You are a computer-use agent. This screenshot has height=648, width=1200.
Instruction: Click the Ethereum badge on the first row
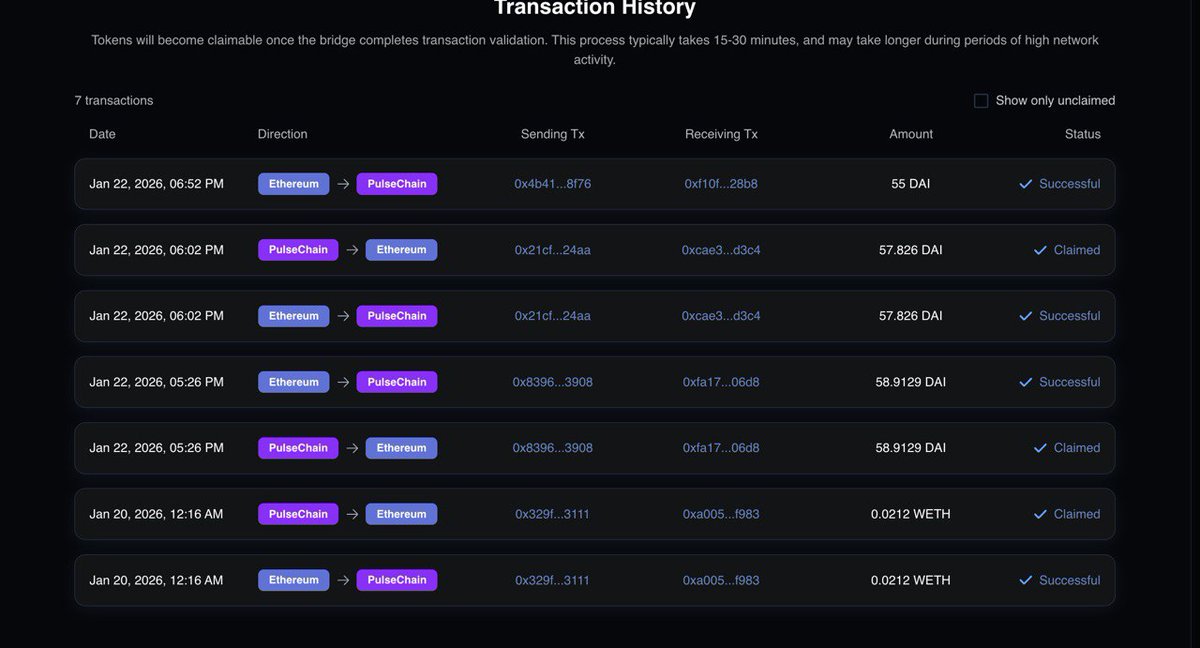[x=294, y=182]
